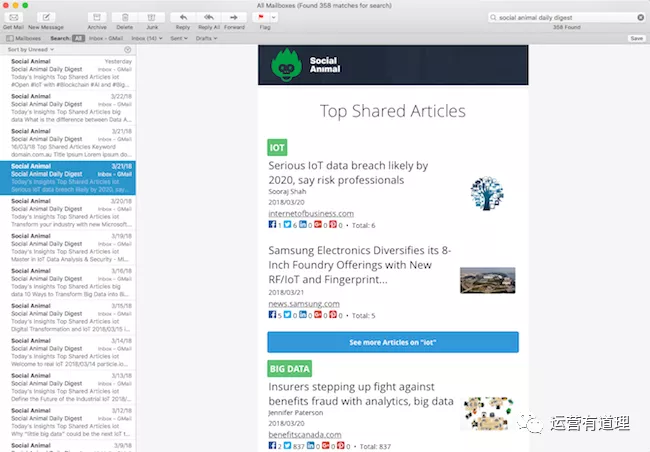
Task: Click Pinterest icon under internetofbusiness.com
Action: click(333, 224)
